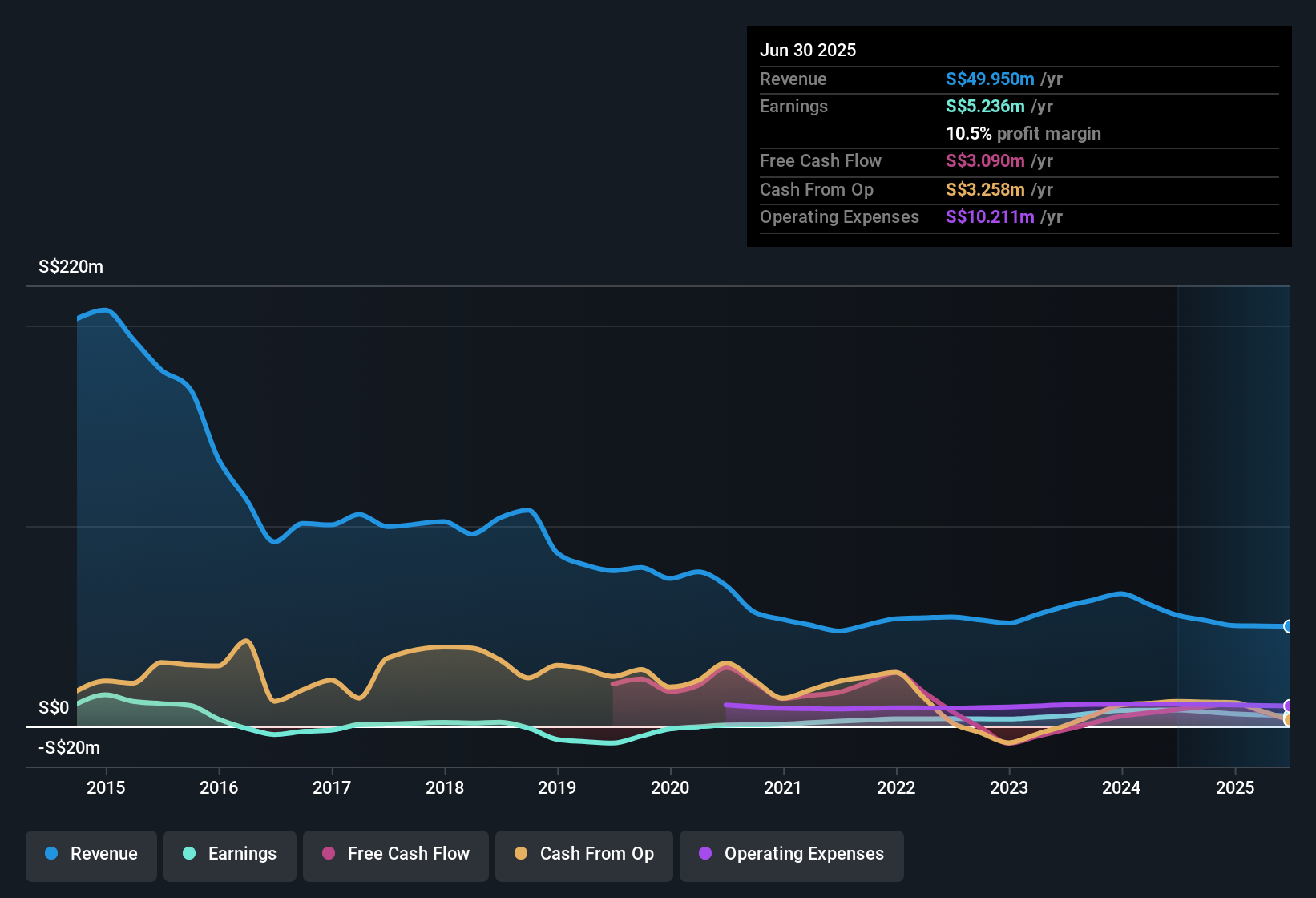
Task: Select the Revenue endpoint marker on chart
Action: click(x=1288, y=626)
